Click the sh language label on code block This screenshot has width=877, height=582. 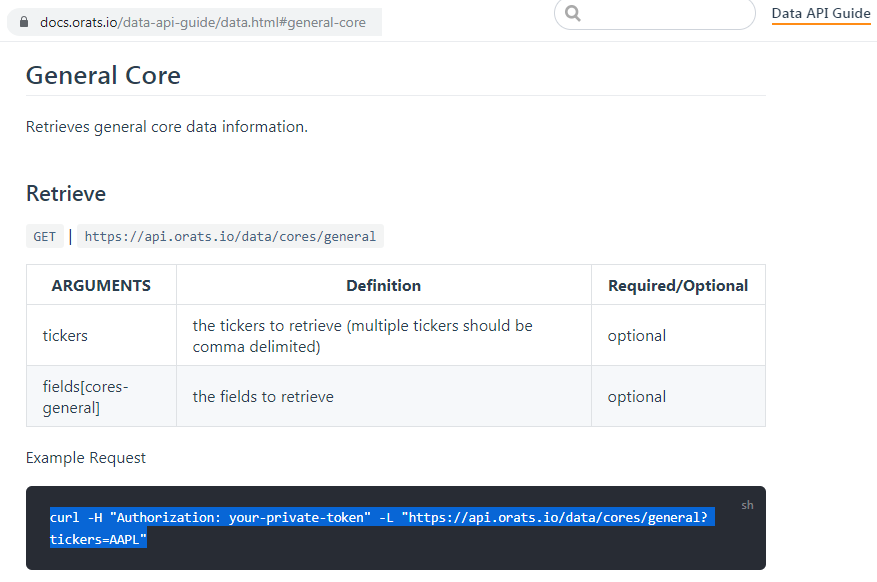tap(747, 505)
